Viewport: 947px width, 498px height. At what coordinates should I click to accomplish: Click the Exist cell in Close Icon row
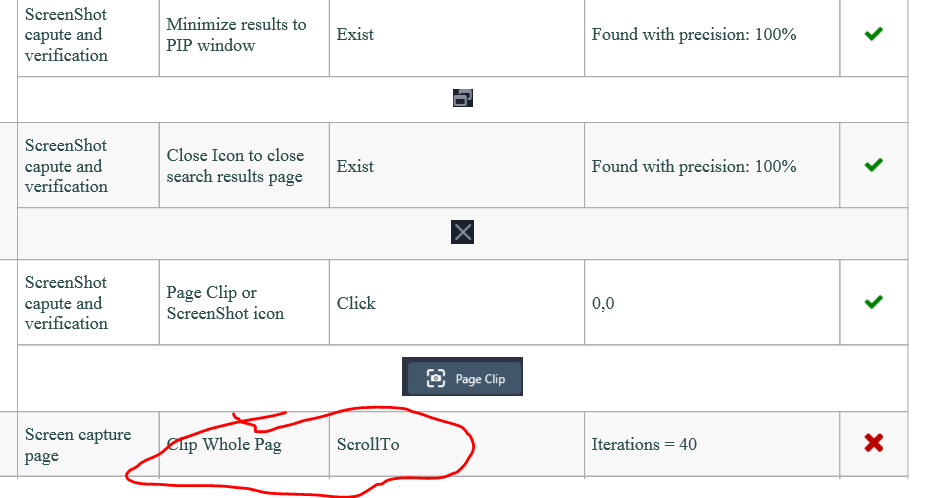(x=457, y=165)
